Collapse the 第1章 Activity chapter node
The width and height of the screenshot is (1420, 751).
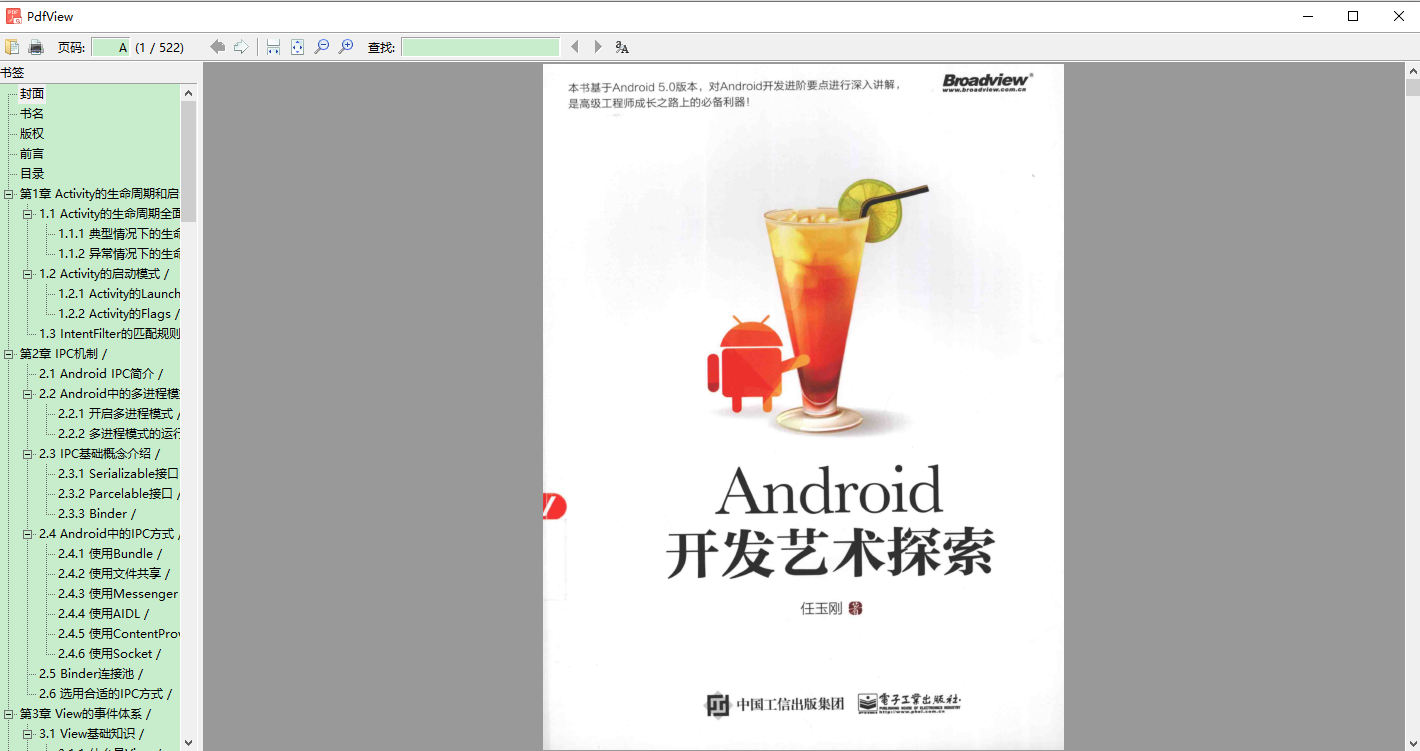pos(9,194)
